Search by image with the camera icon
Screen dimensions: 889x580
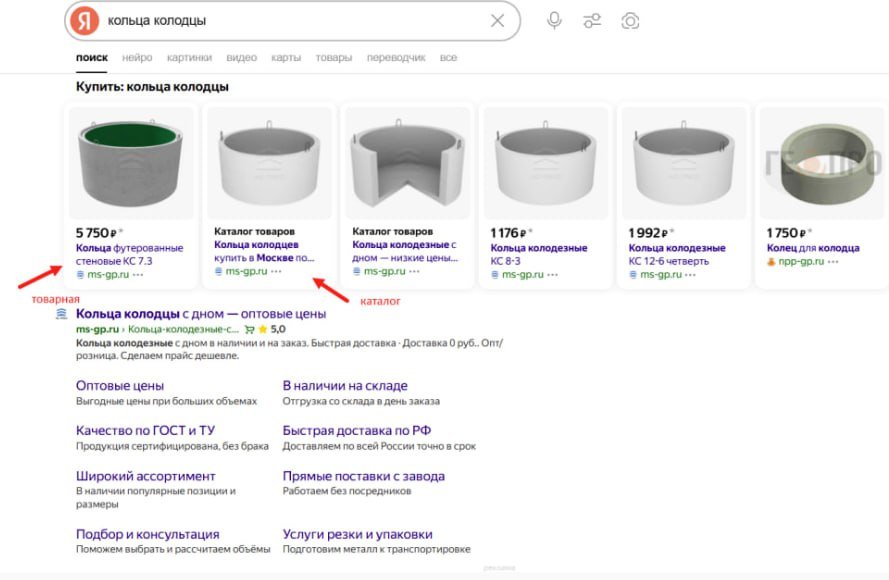pyautogui.click(x=630, y=21)
